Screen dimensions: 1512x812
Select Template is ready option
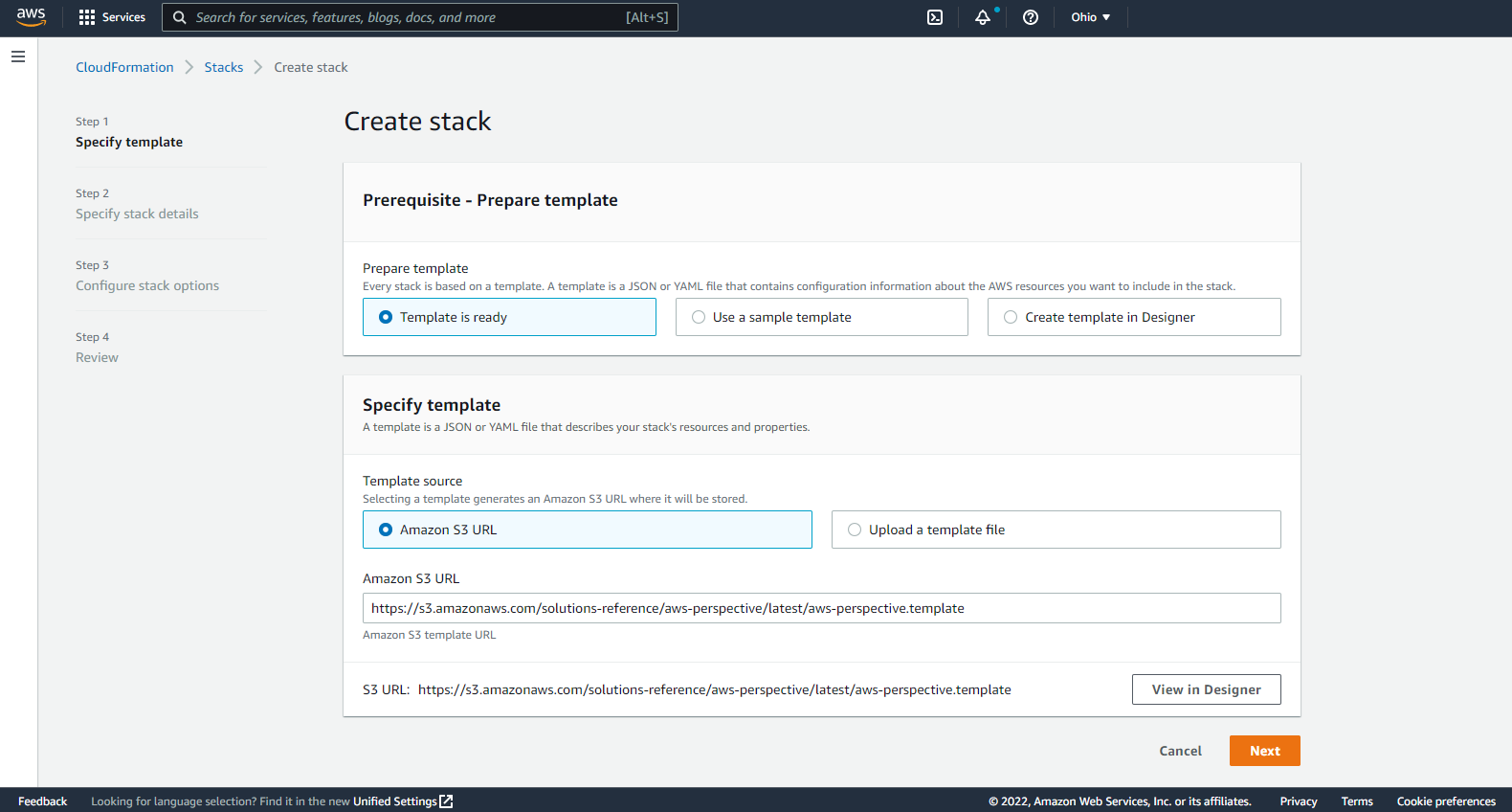coord(509,317)
